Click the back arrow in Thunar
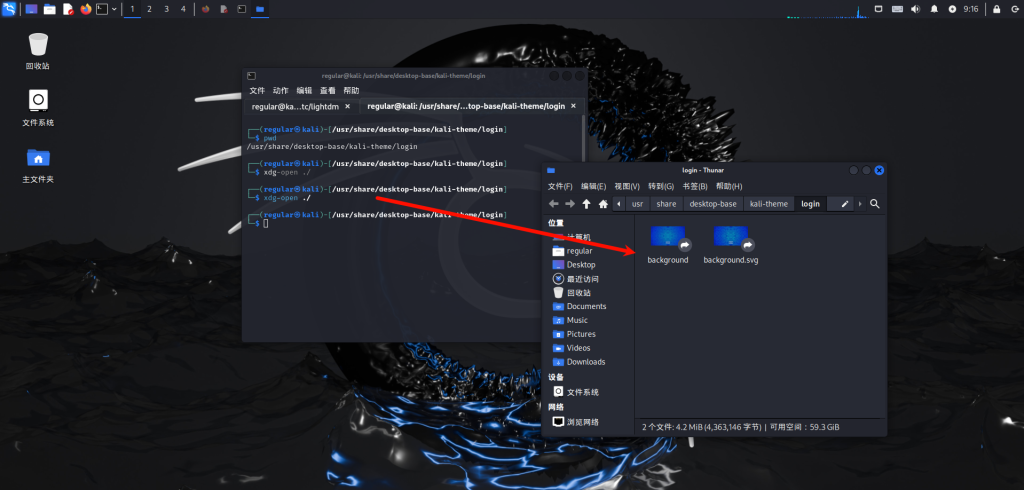Image resolution: width=1024 pixels, height=490 pixels. coord(553,204)
